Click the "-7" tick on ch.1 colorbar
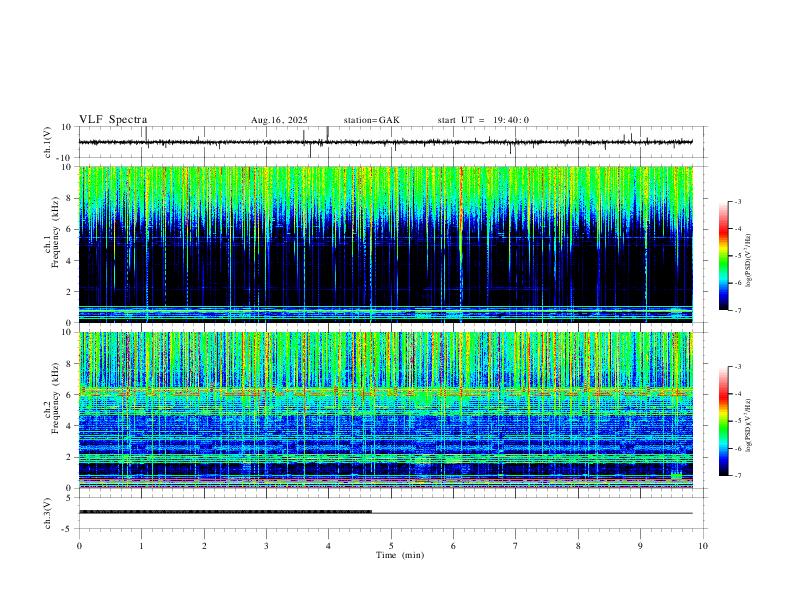This screenshot has width=792, height=612. [x=737, y=310]
